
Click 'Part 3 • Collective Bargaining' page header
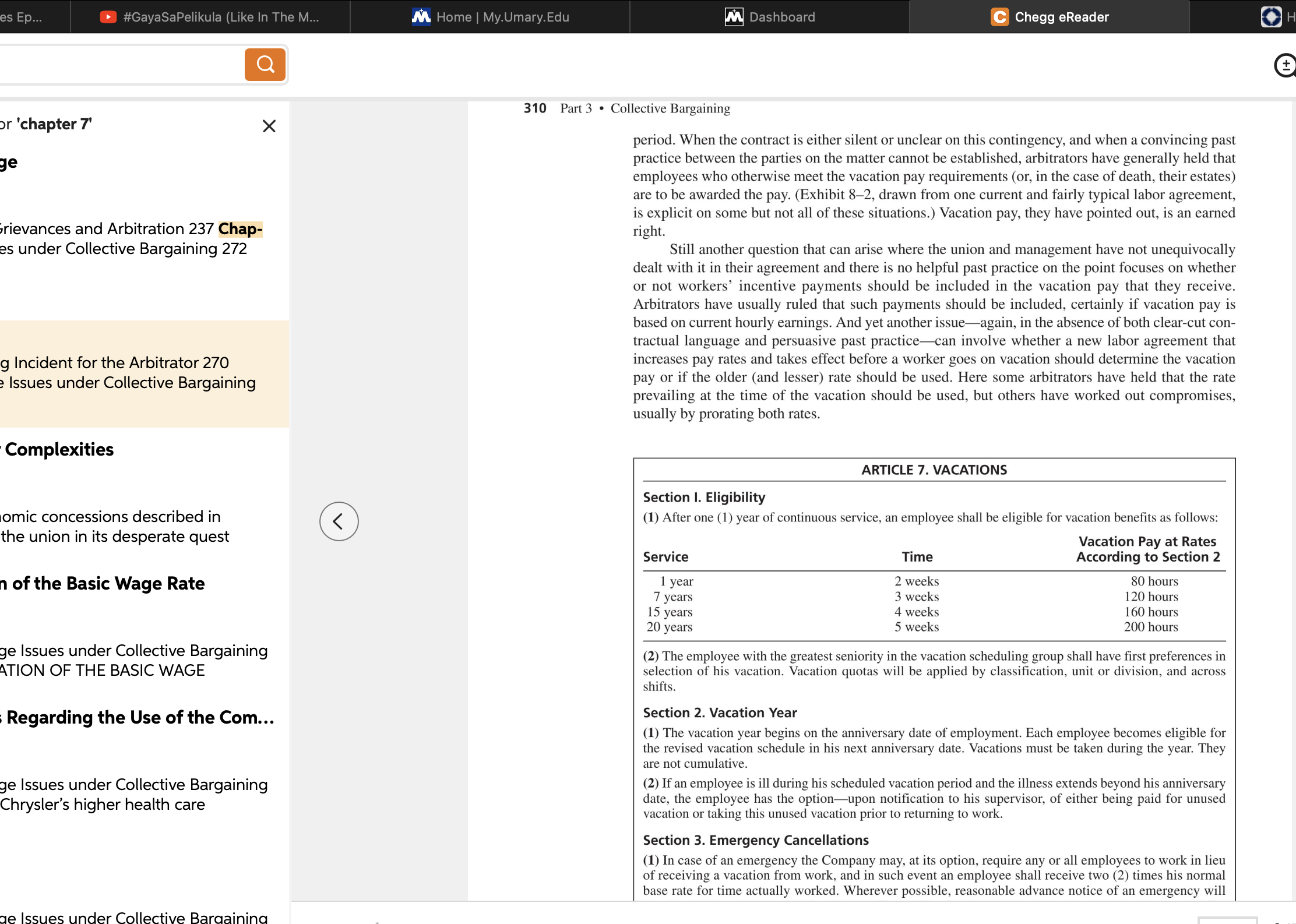(645, 108)
